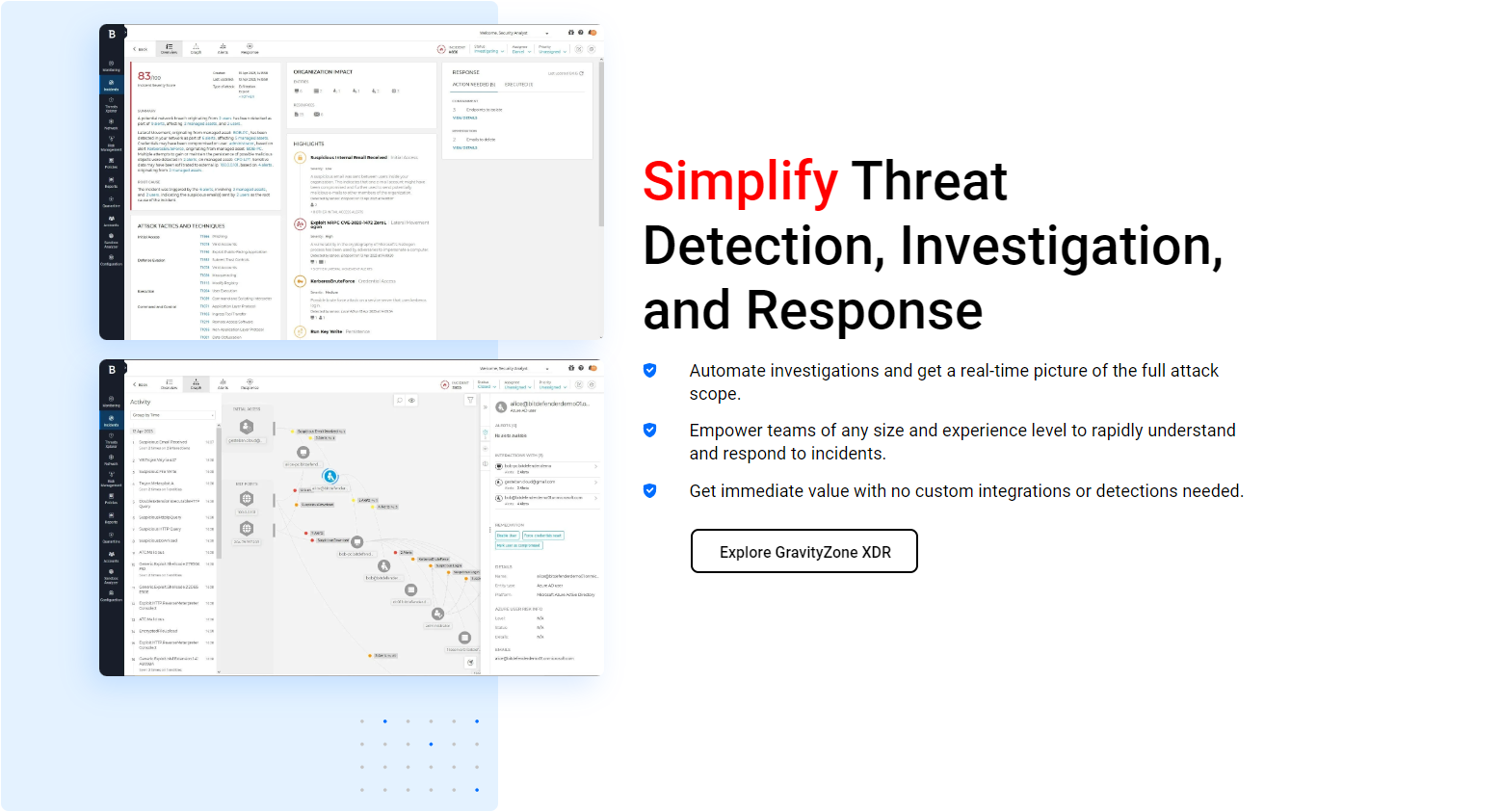Open Suspicious Internal Email Received highlight

[x=349, y=157]
